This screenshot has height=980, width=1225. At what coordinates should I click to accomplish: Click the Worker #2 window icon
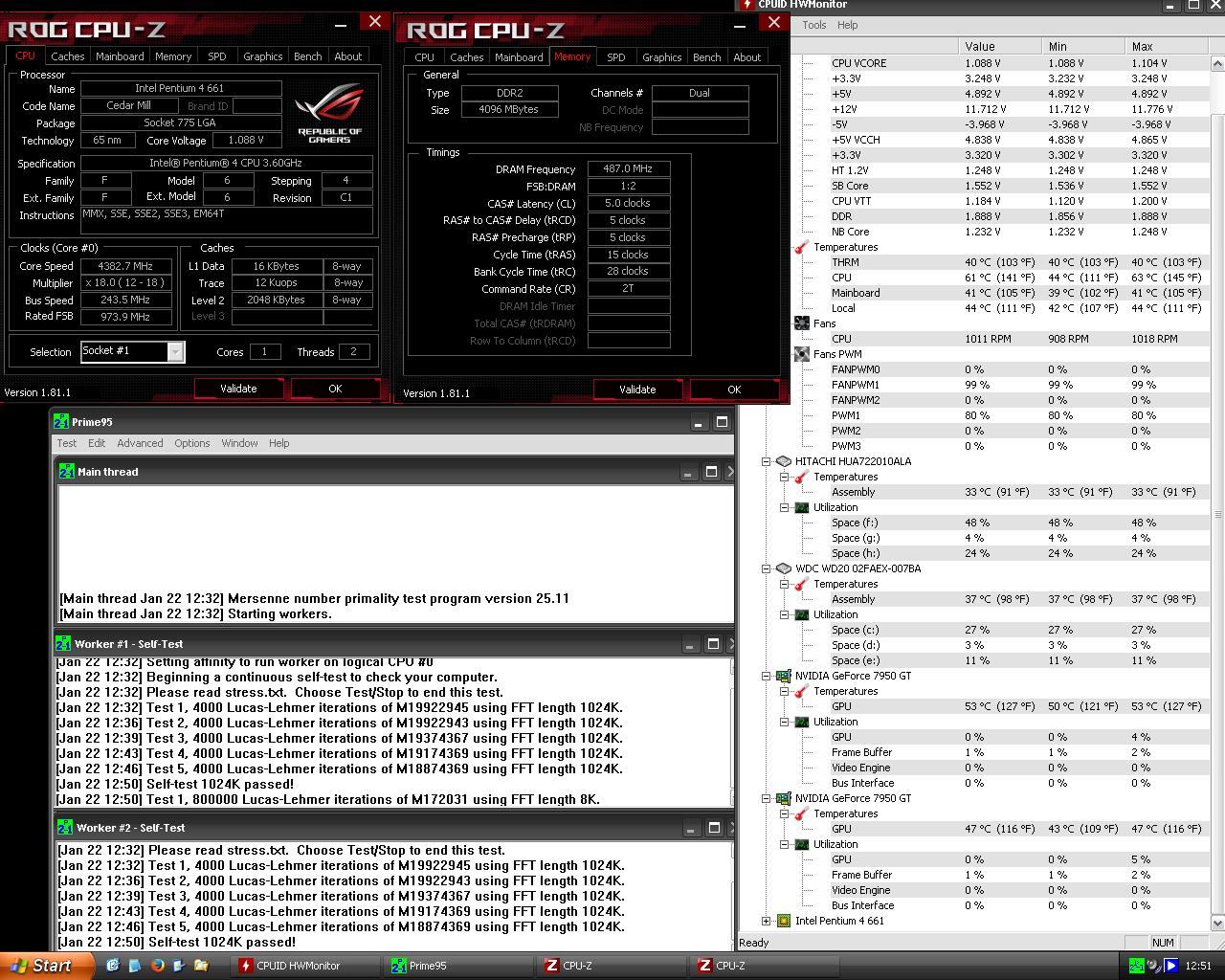coord(65,827)
